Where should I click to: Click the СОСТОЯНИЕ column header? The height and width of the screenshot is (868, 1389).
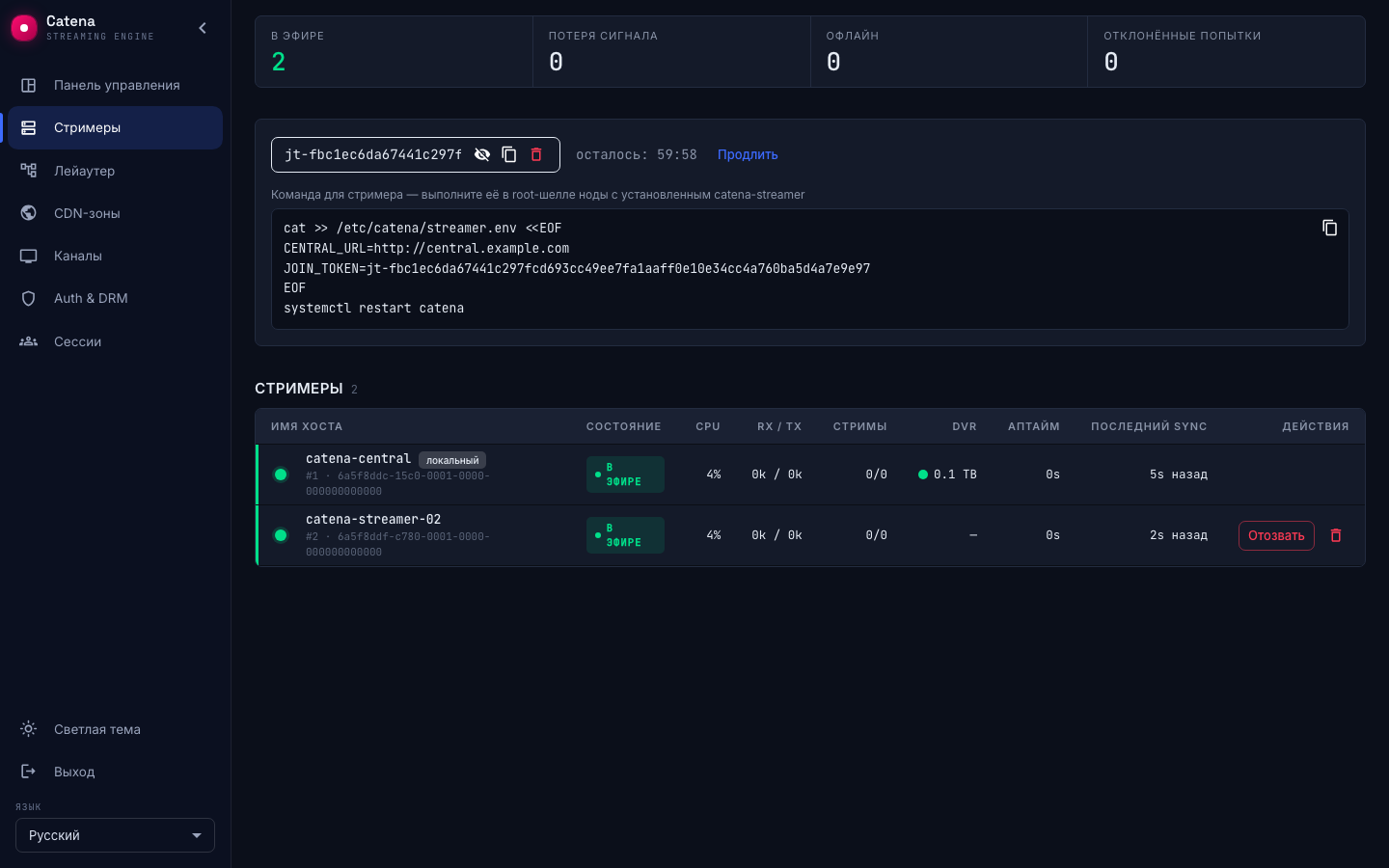tap(624, 426)
